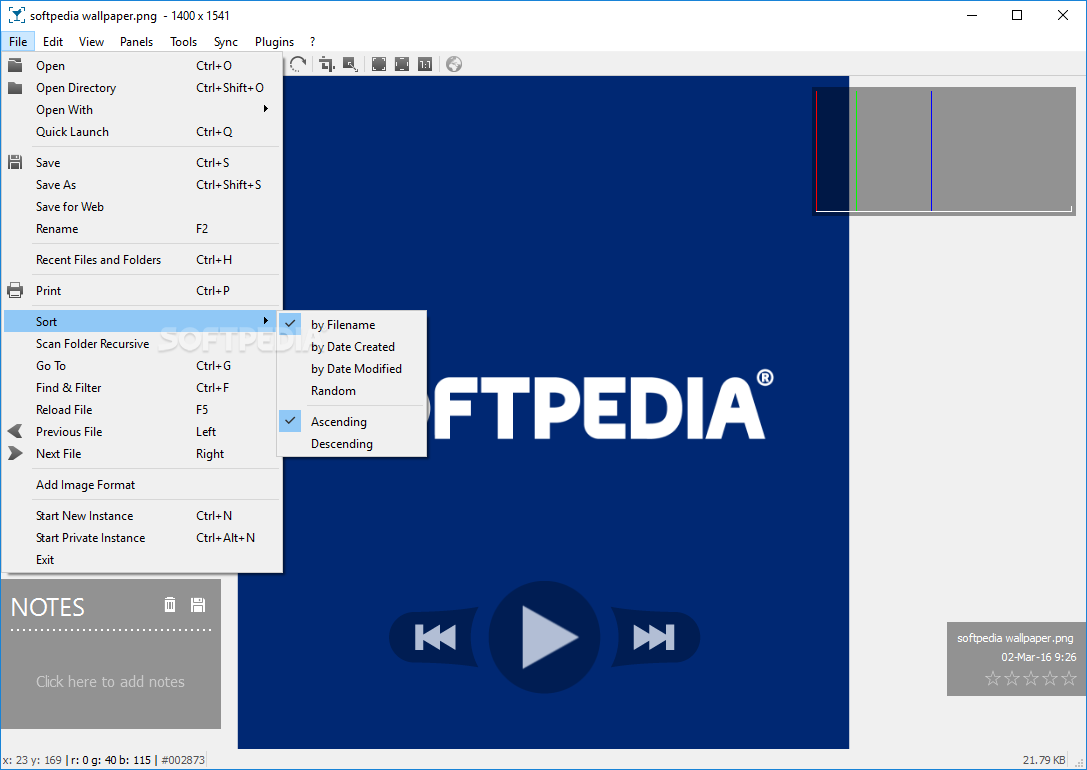The width and height of the screenshot is (1087, 770).
Task: Open the Edit menu
Action: 53,42
